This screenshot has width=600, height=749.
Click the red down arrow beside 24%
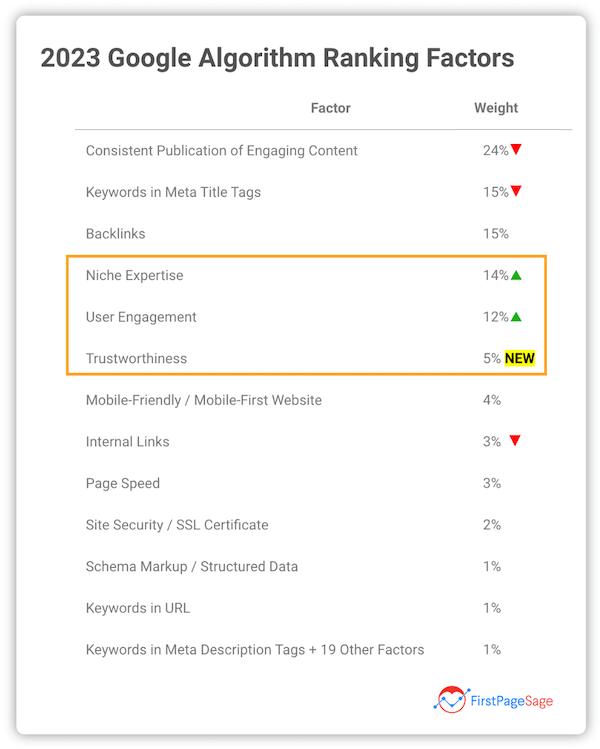[517, 150]
